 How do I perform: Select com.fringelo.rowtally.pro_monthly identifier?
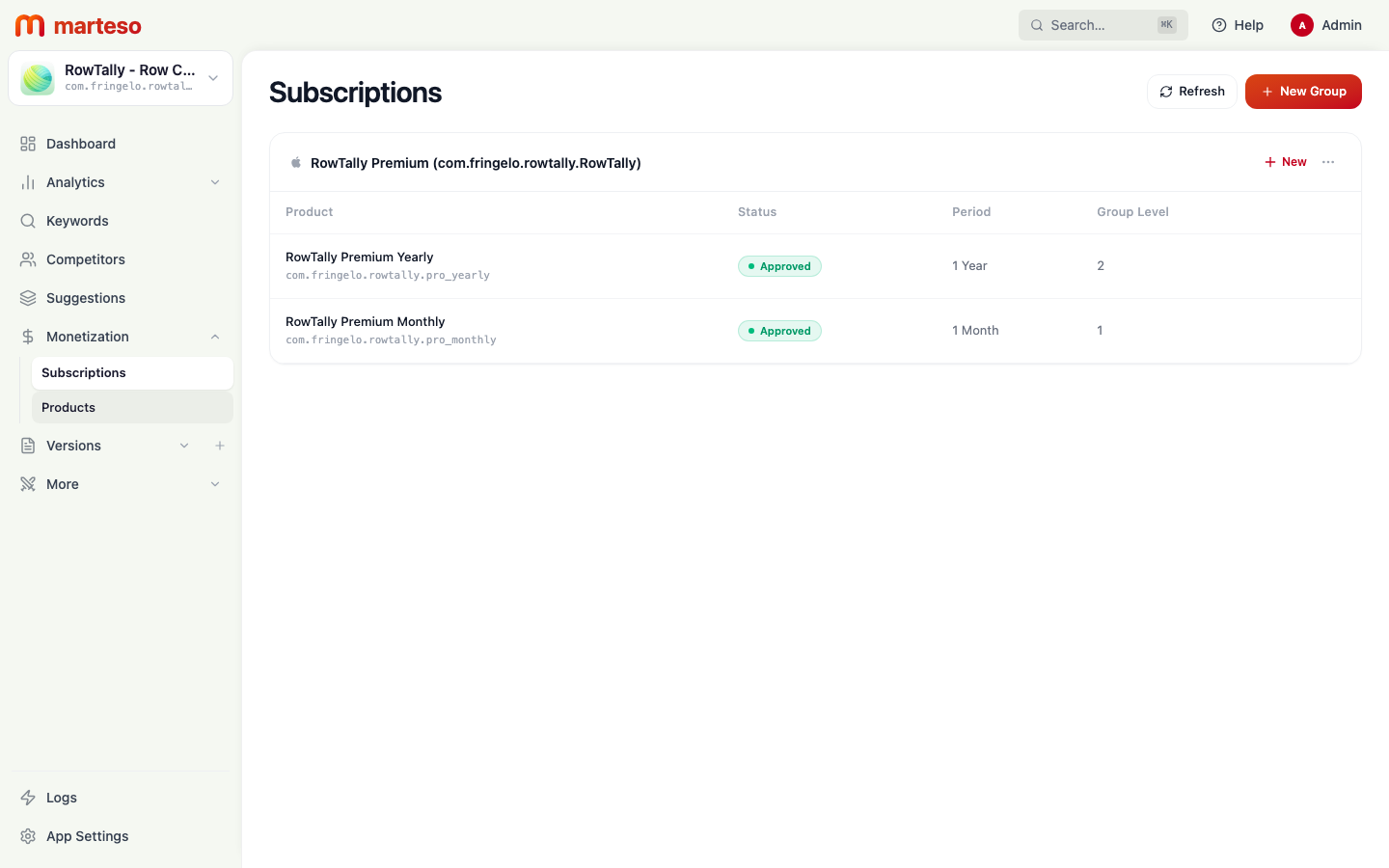pyautogui.click(x=391, y=340)
